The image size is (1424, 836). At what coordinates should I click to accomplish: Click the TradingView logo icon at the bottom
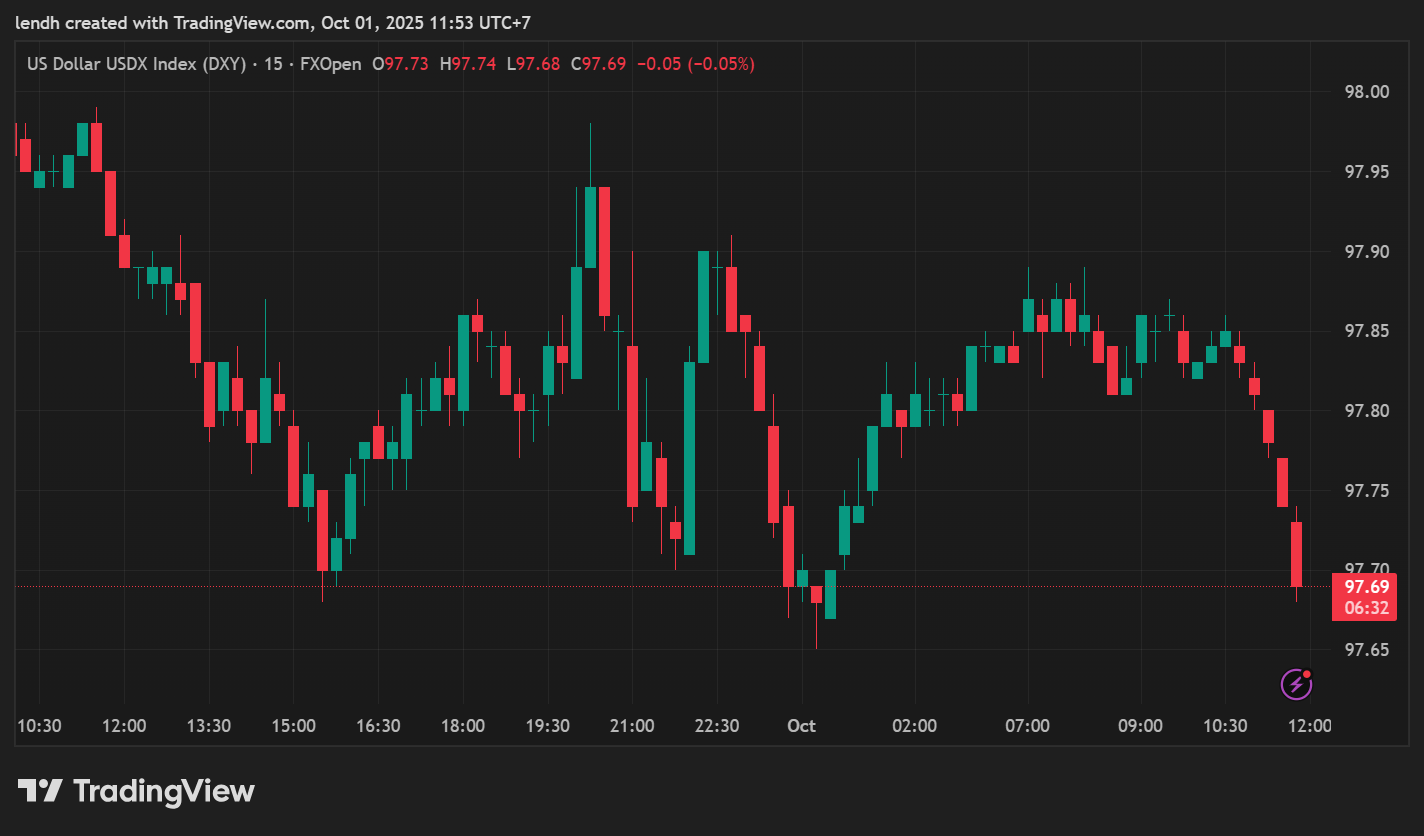(x=42, y=791)
